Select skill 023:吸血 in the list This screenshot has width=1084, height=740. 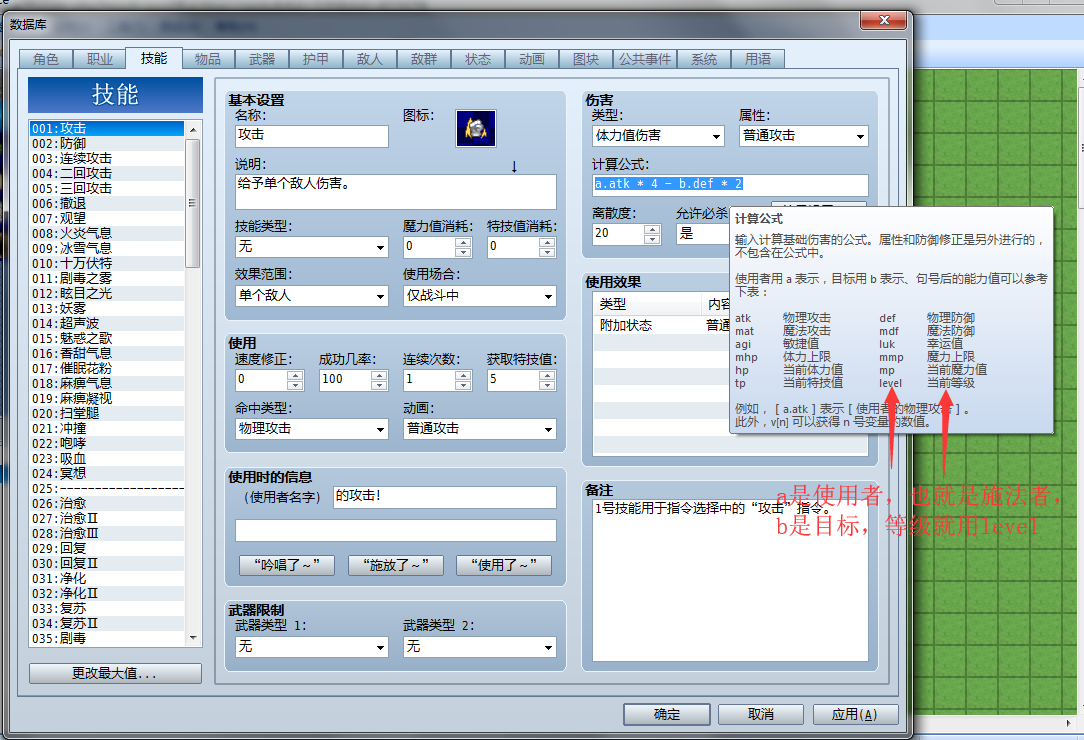pos(107,459)
